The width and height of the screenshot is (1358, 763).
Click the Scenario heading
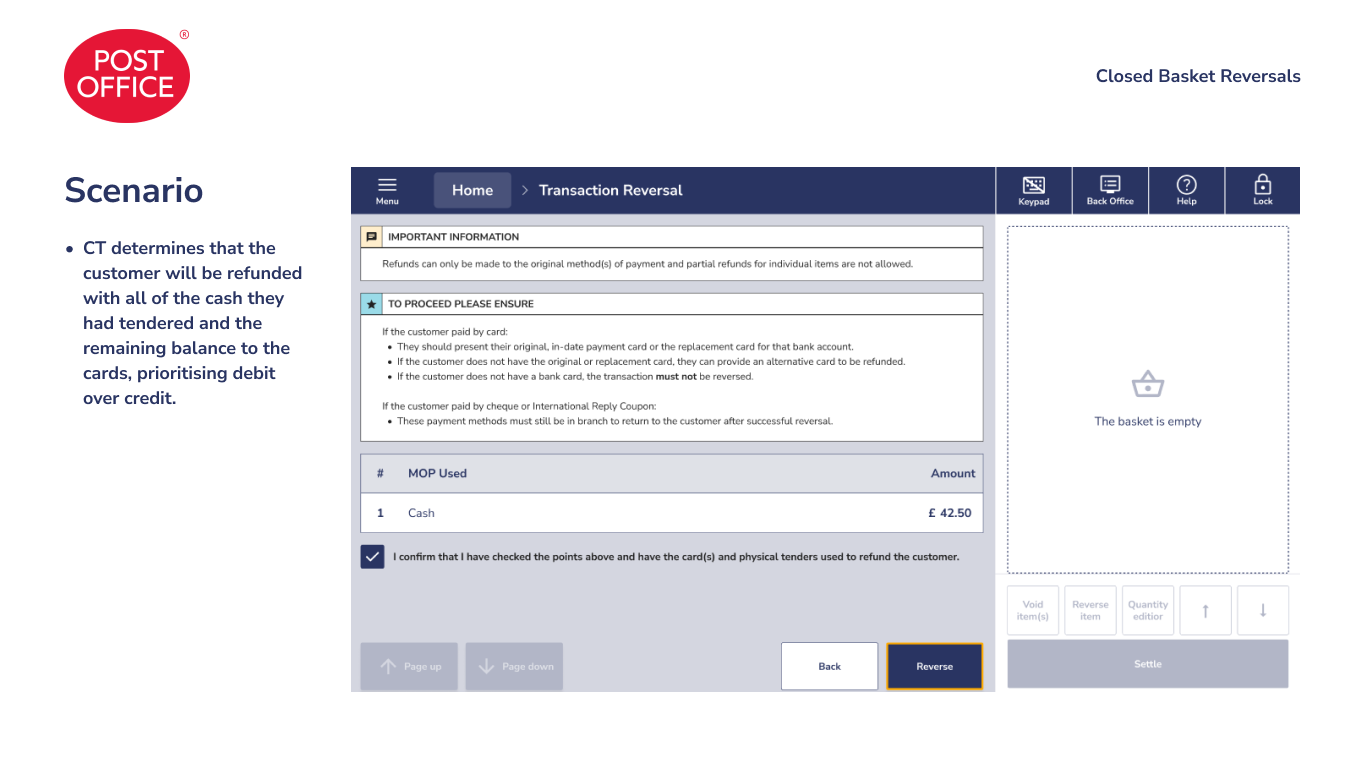pos(134,190)
